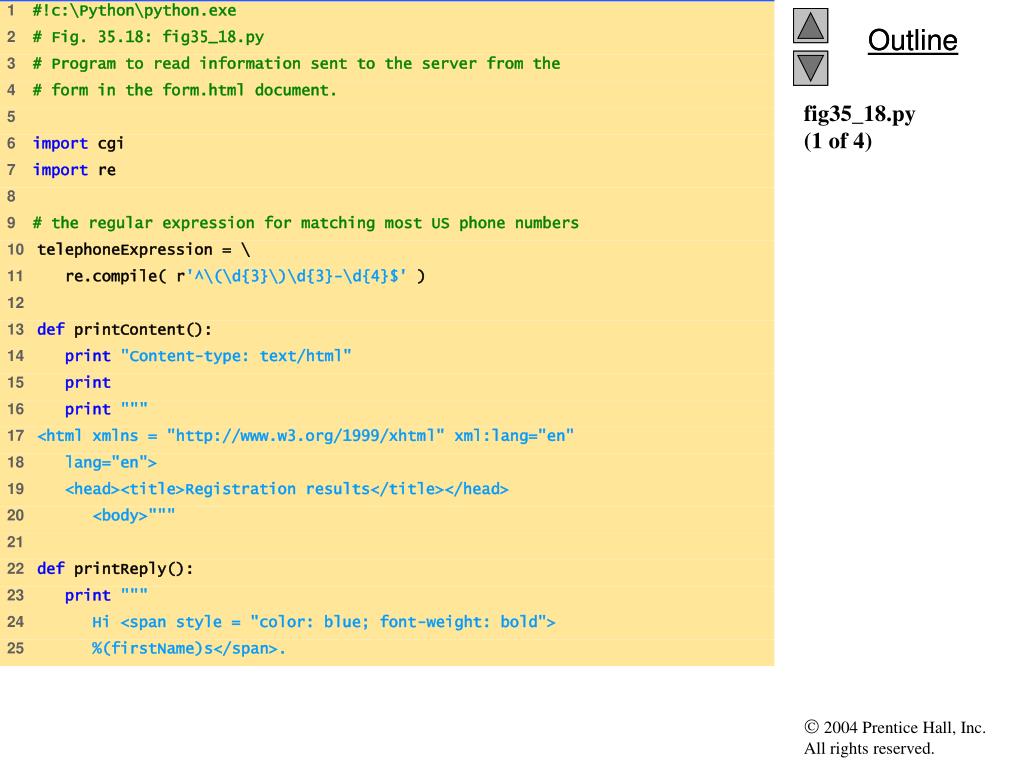Click the comment '# form in the form.html document.'
This screenshot has height=768, width=1024.
tap(185, 90)
